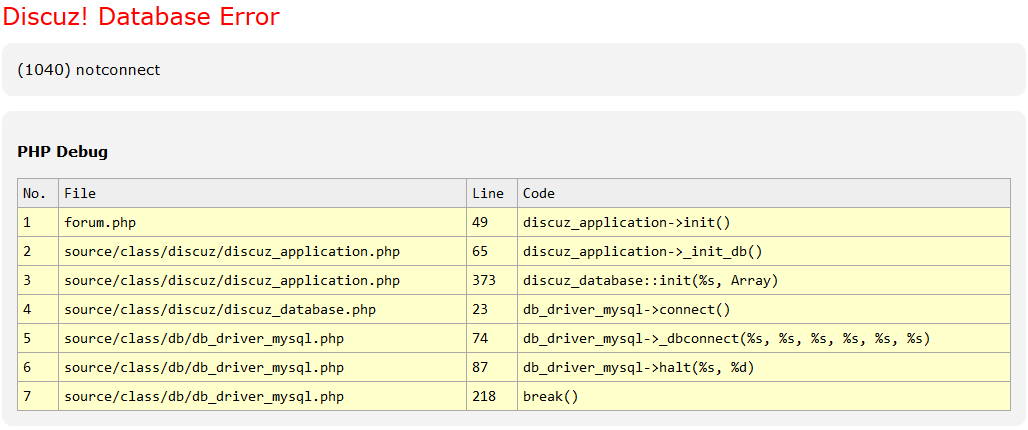
Task: Select the '(1040) notconnect' error message
Action: [x=89, y=70]
